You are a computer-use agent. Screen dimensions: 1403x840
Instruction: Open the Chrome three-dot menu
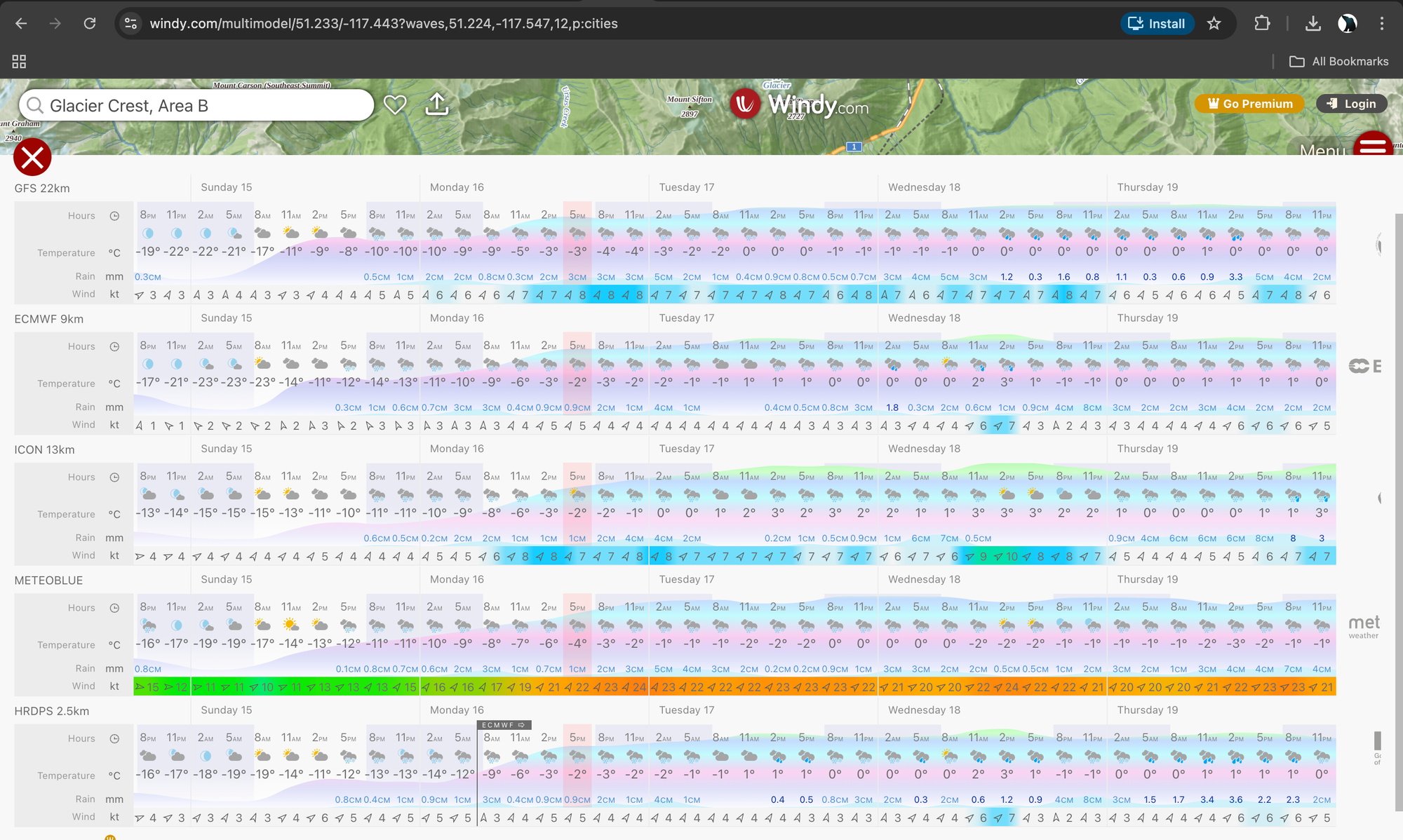pos(1381,24)
